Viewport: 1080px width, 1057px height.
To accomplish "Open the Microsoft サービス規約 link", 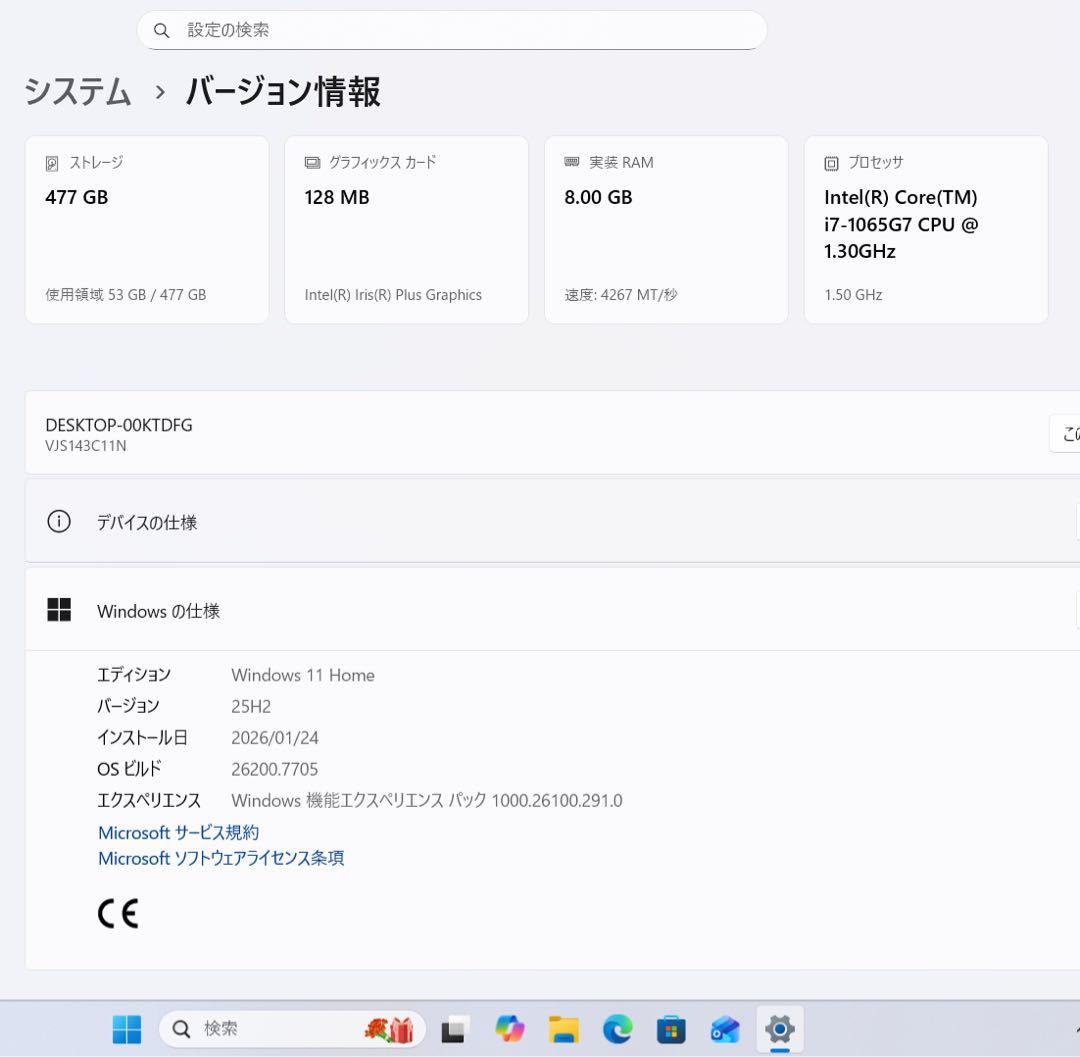I will pos(177,832).
